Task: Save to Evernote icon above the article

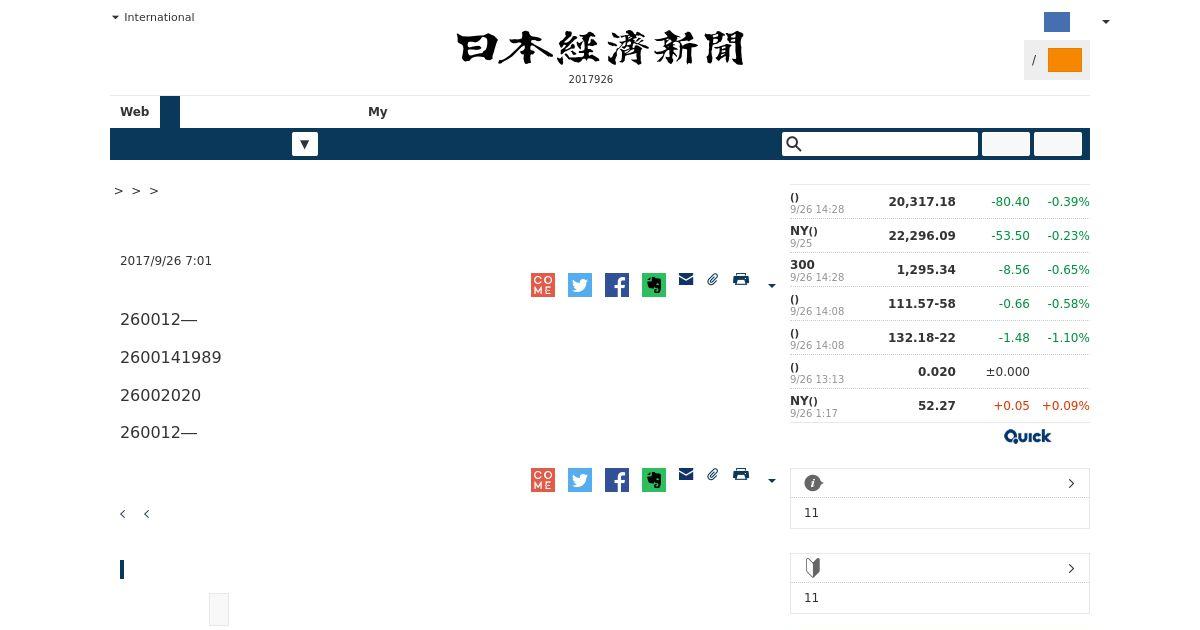Action: point(654,285)
